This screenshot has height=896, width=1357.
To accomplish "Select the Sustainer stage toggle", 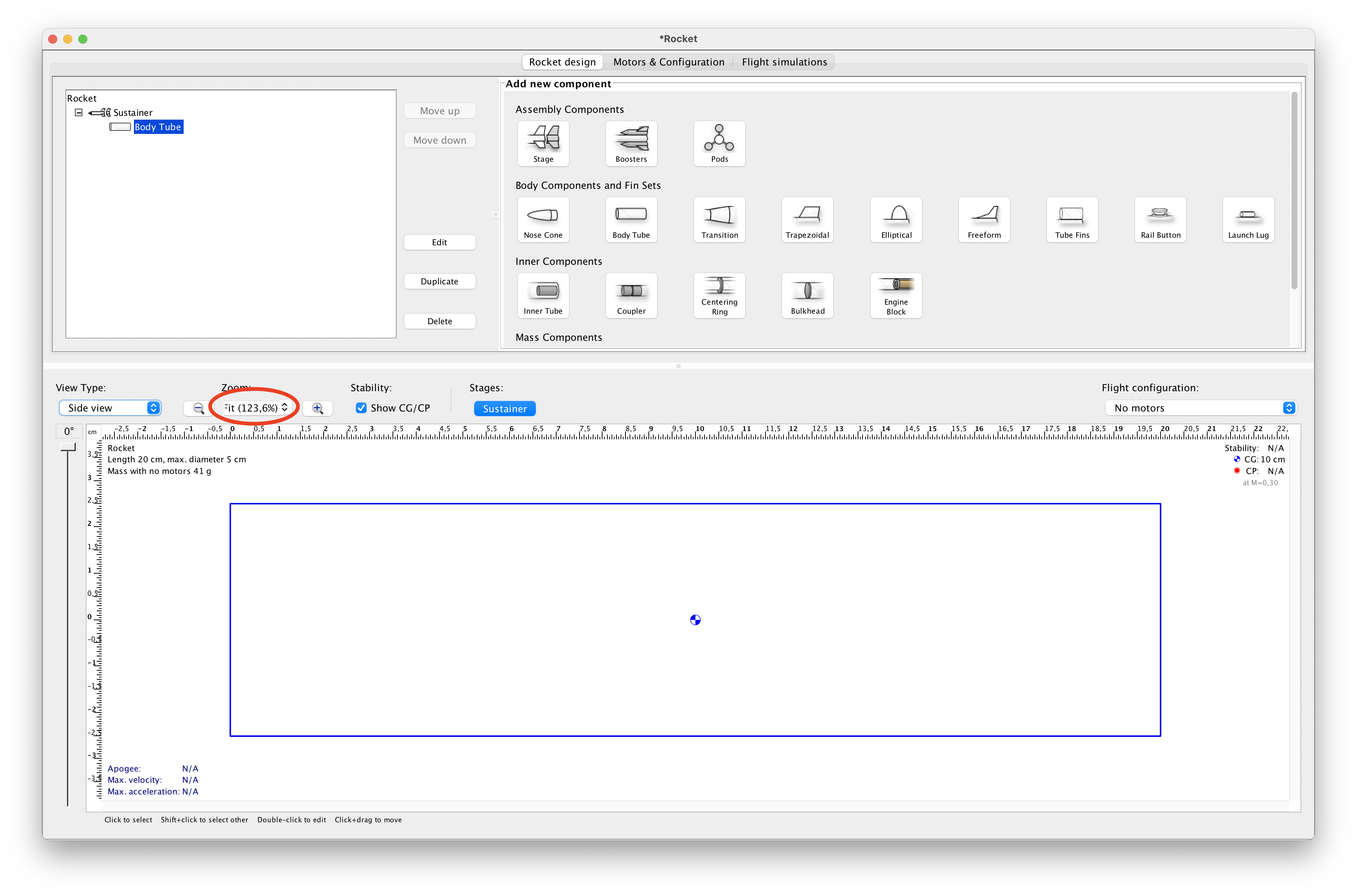I will (504, 408).
